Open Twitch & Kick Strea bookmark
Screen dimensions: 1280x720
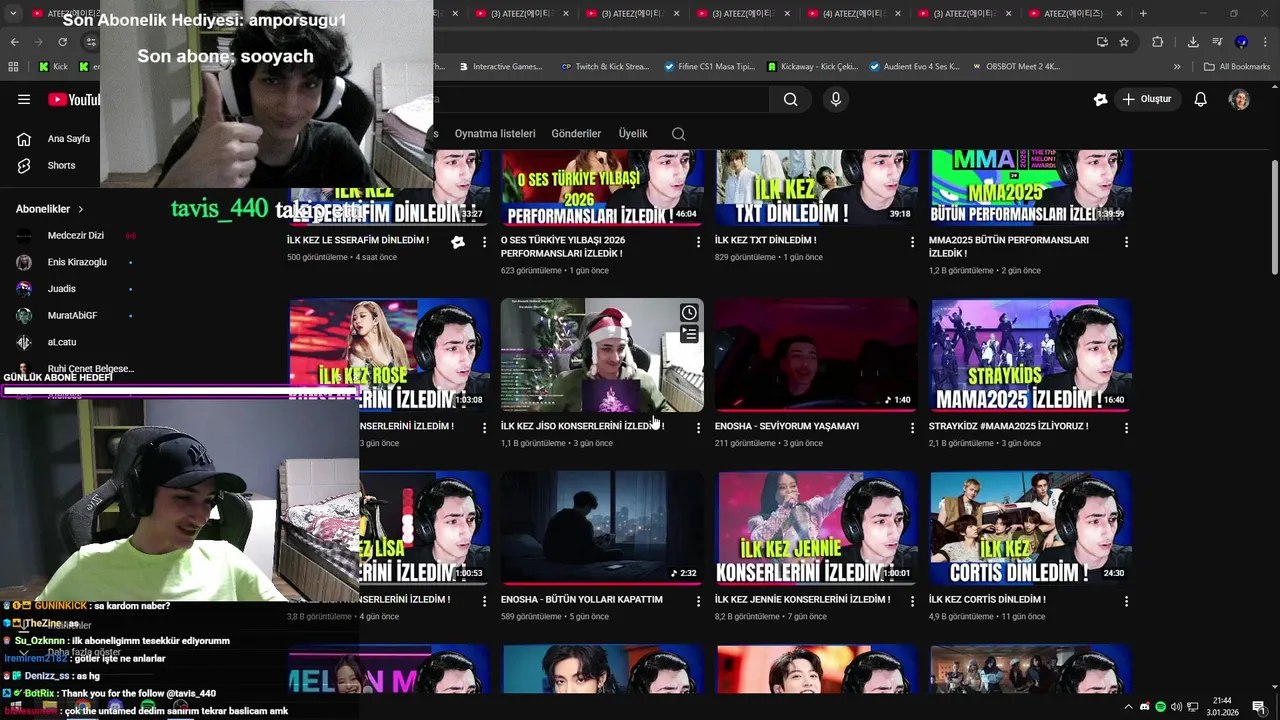pyautogui.click(x=605, y=67)
